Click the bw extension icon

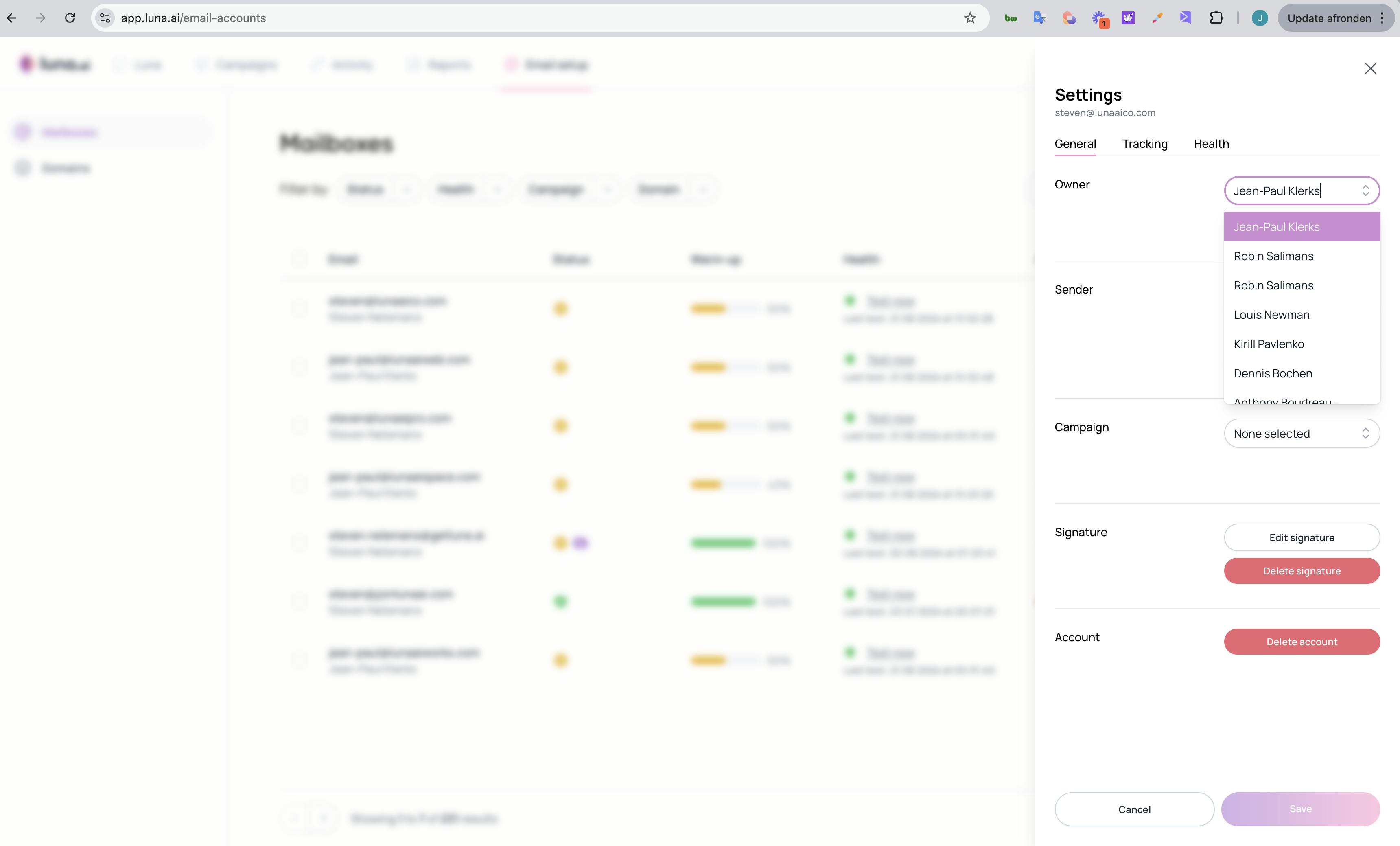pos(1010,18)
